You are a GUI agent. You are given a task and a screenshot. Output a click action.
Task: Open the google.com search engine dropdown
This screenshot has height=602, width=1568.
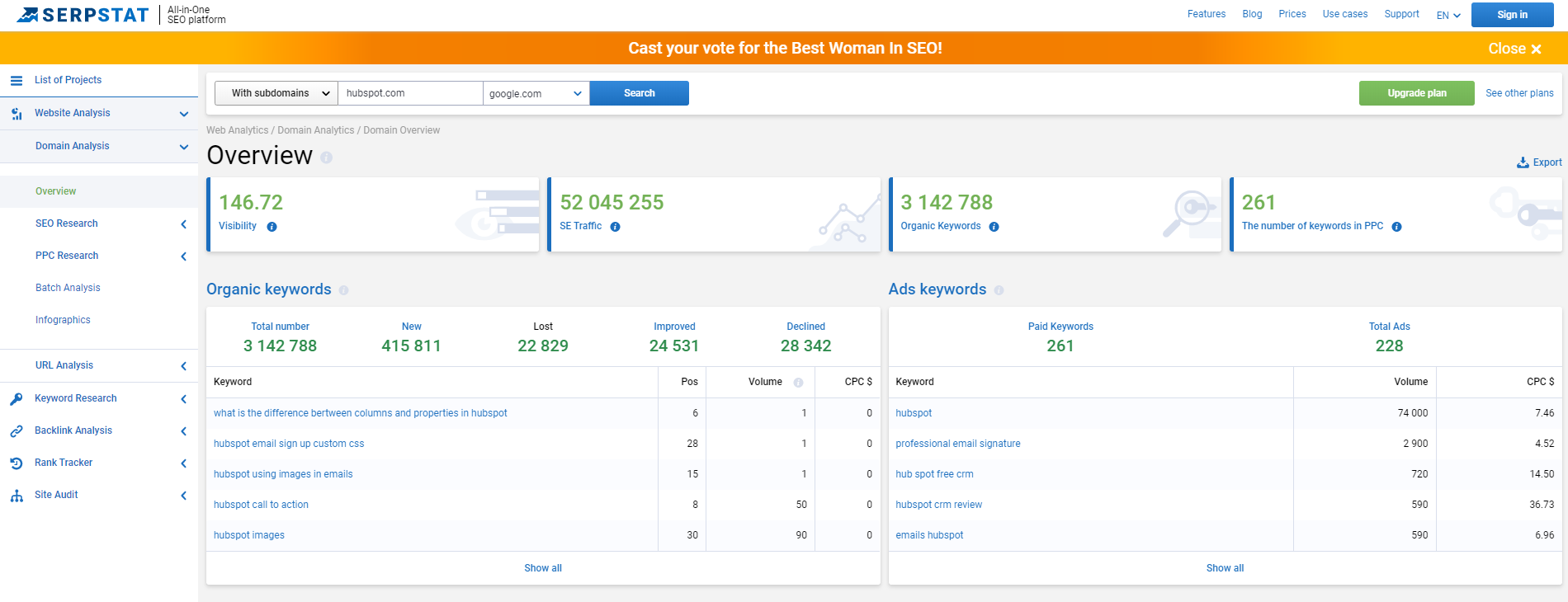click(x=536, y=93)
